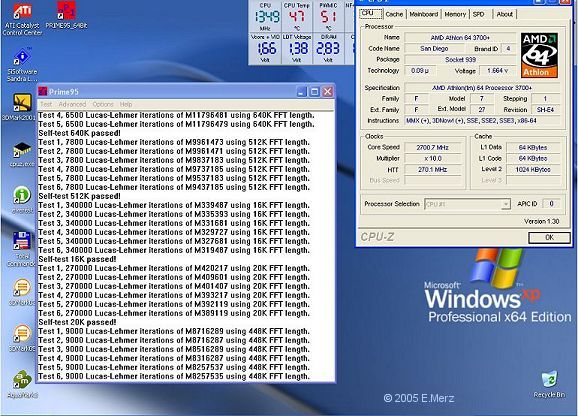Launch the PRIME95_64Bit desktop shortcut
Image resolution: width=578 pixels, height=416 pixels.
coord(66,15)
